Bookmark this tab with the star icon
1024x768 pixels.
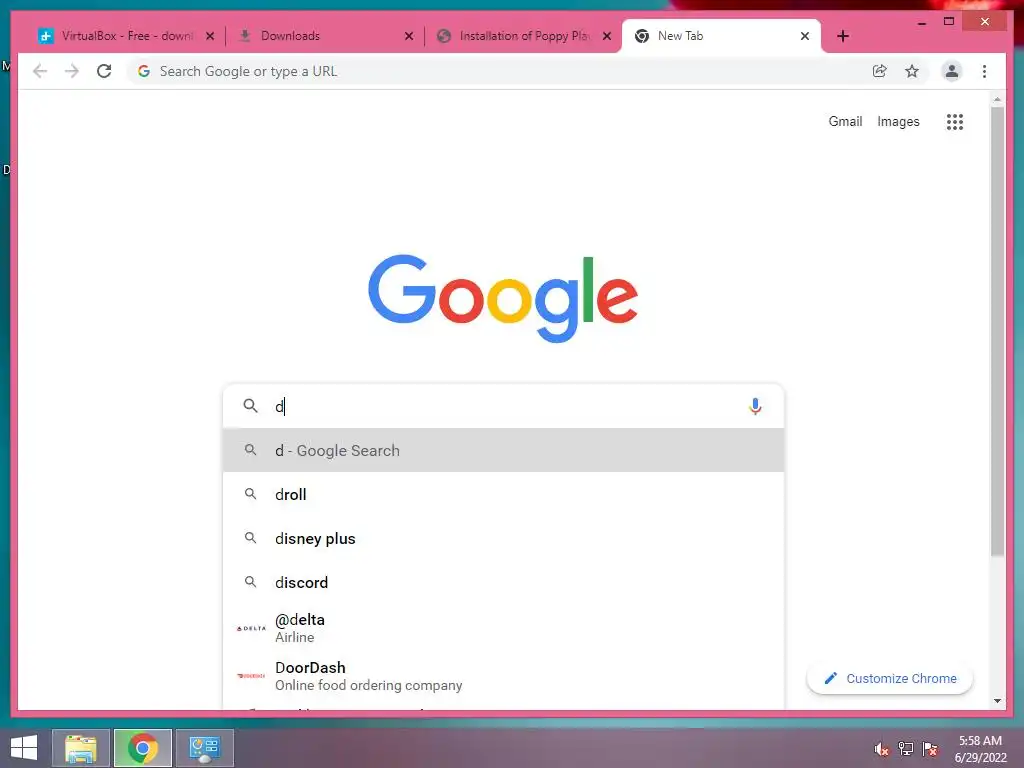point(912,71)
